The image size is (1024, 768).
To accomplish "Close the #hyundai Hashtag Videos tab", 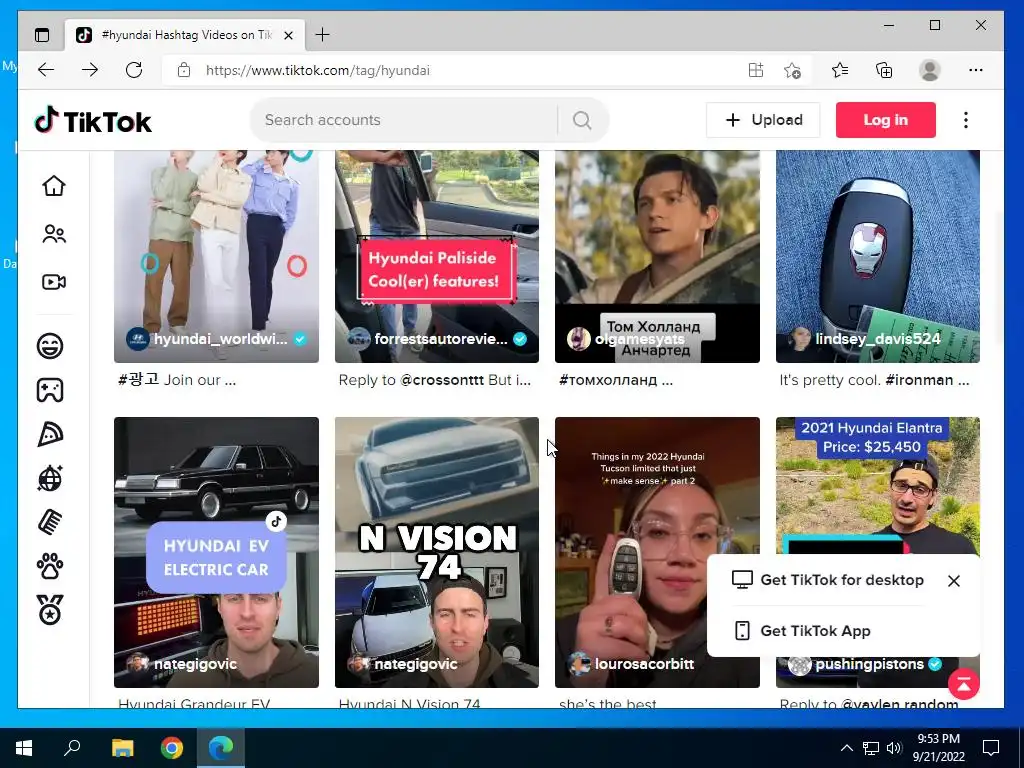I will [x=289, y=35].
